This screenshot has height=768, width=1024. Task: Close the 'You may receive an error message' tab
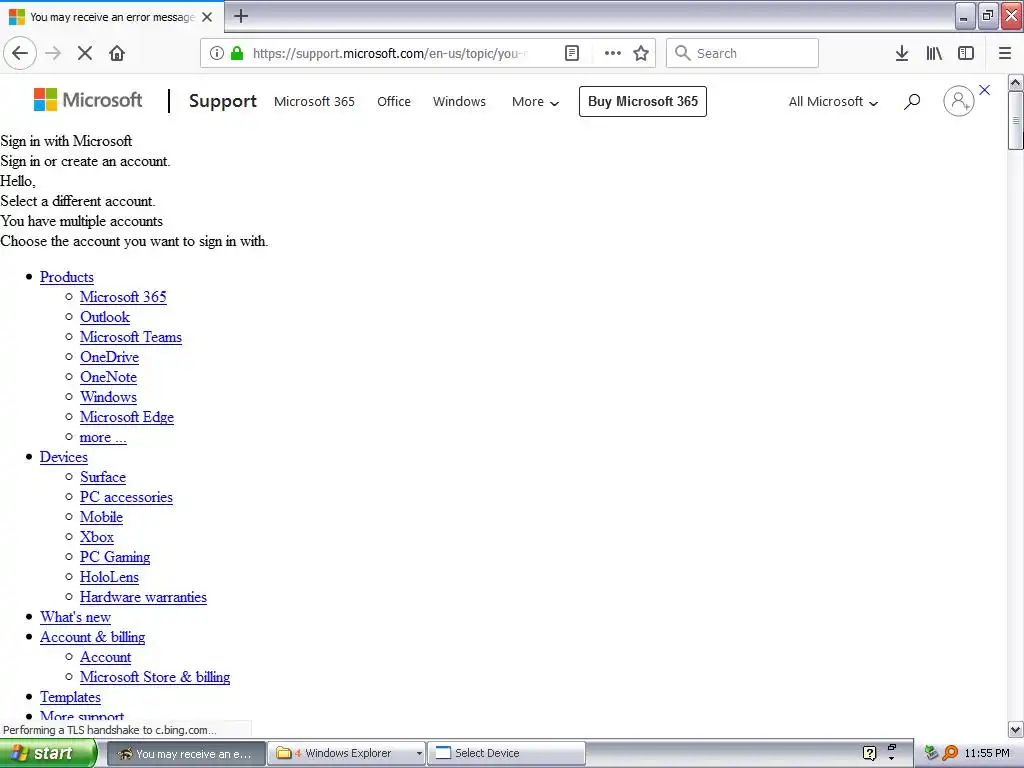point(207,17)
